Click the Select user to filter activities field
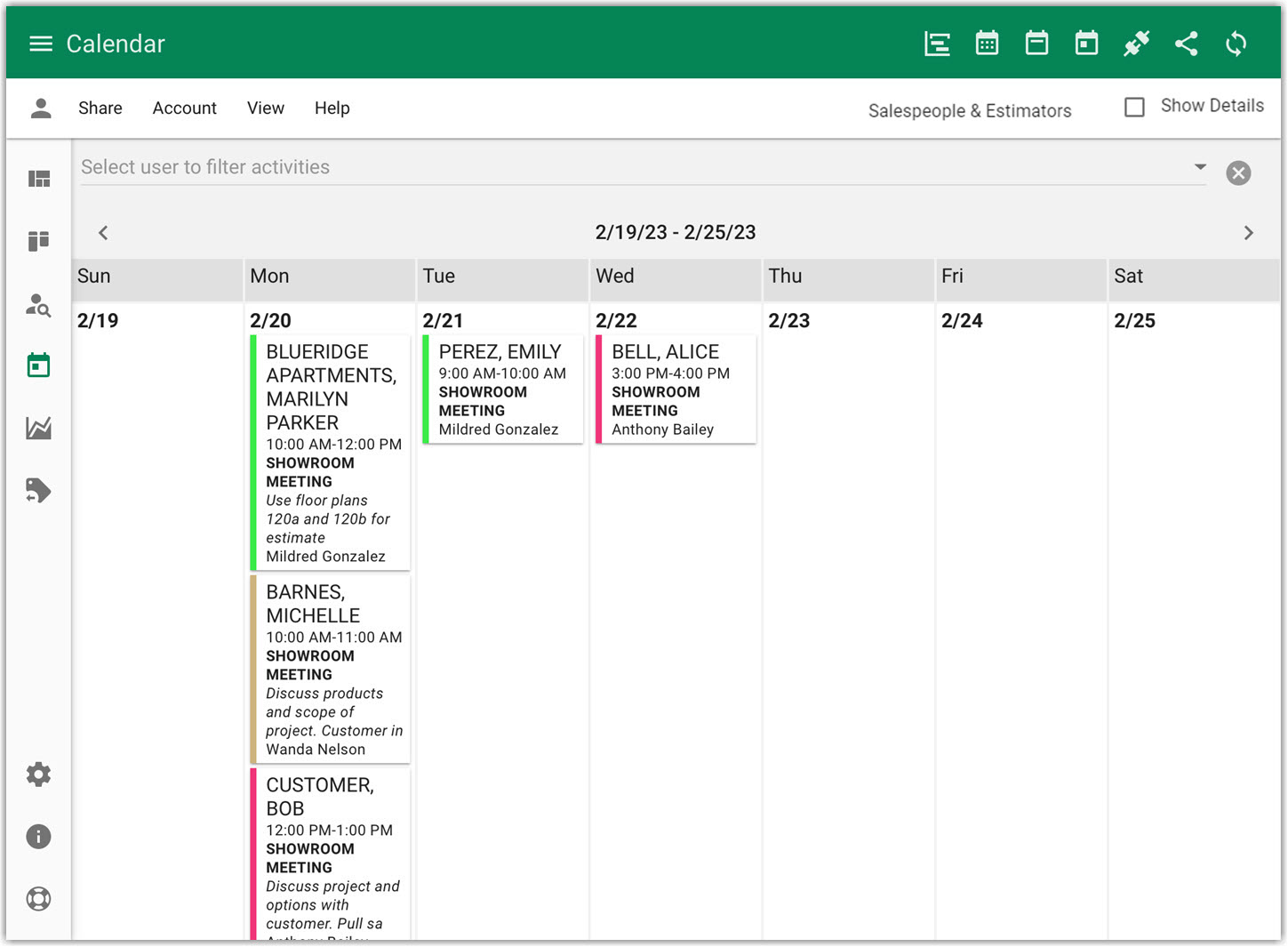Image resolution: width=1288 pixels, height=947 pixels. coord(643,167)
